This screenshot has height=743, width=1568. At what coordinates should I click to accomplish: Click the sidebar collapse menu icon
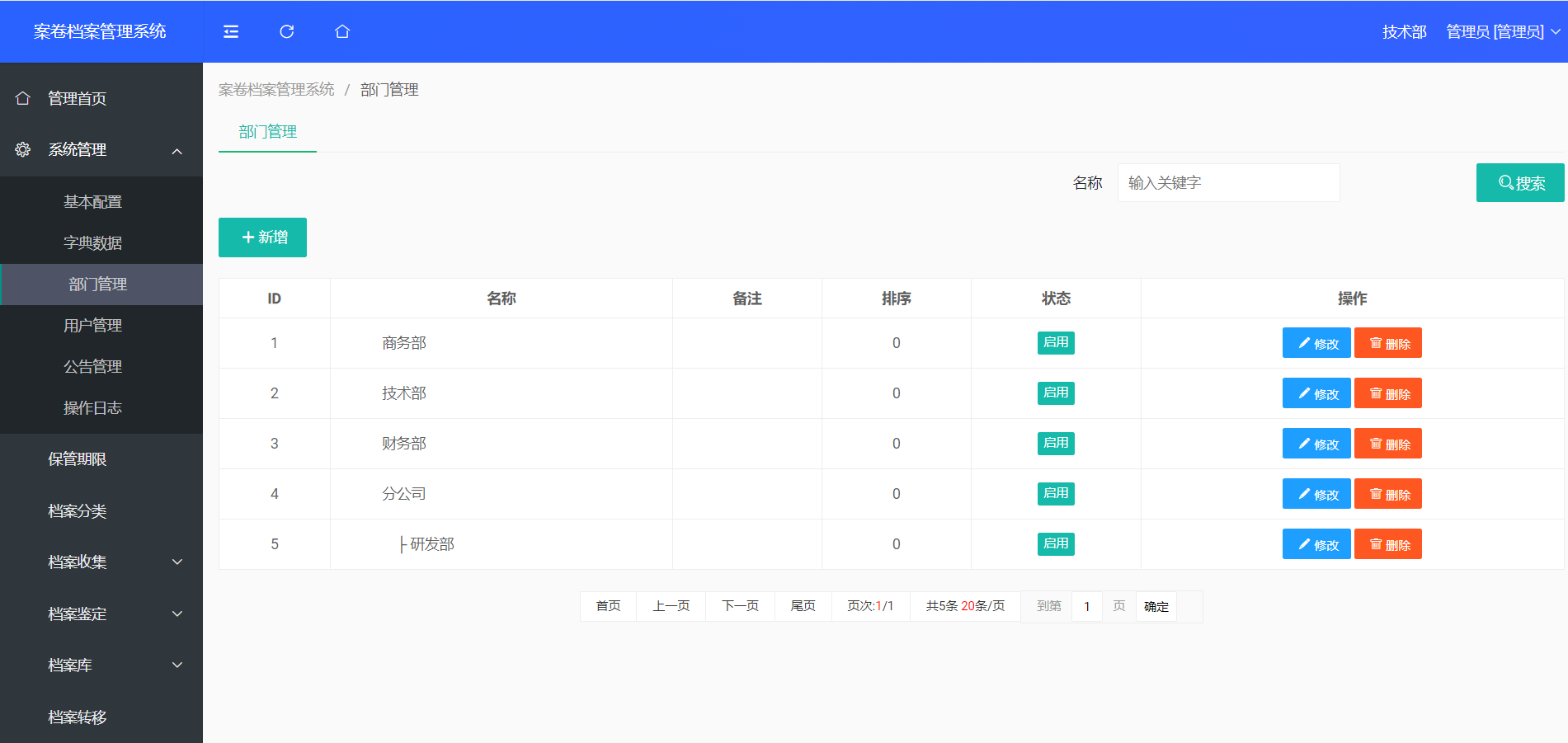[231, 31]
